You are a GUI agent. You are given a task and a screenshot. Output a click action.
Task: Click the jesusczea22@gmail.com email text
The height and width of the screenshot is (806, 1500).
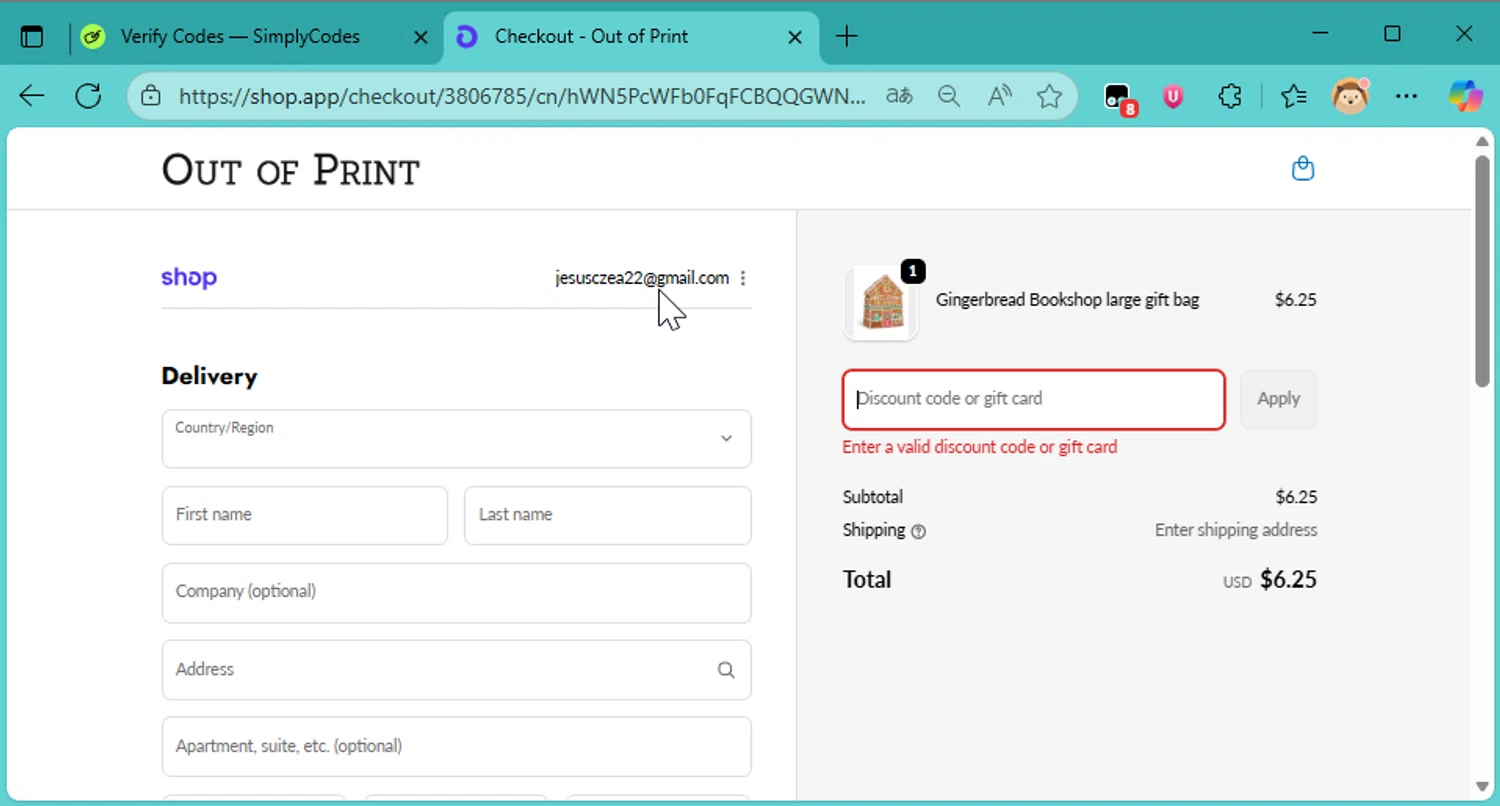click(x=642, y=278)
